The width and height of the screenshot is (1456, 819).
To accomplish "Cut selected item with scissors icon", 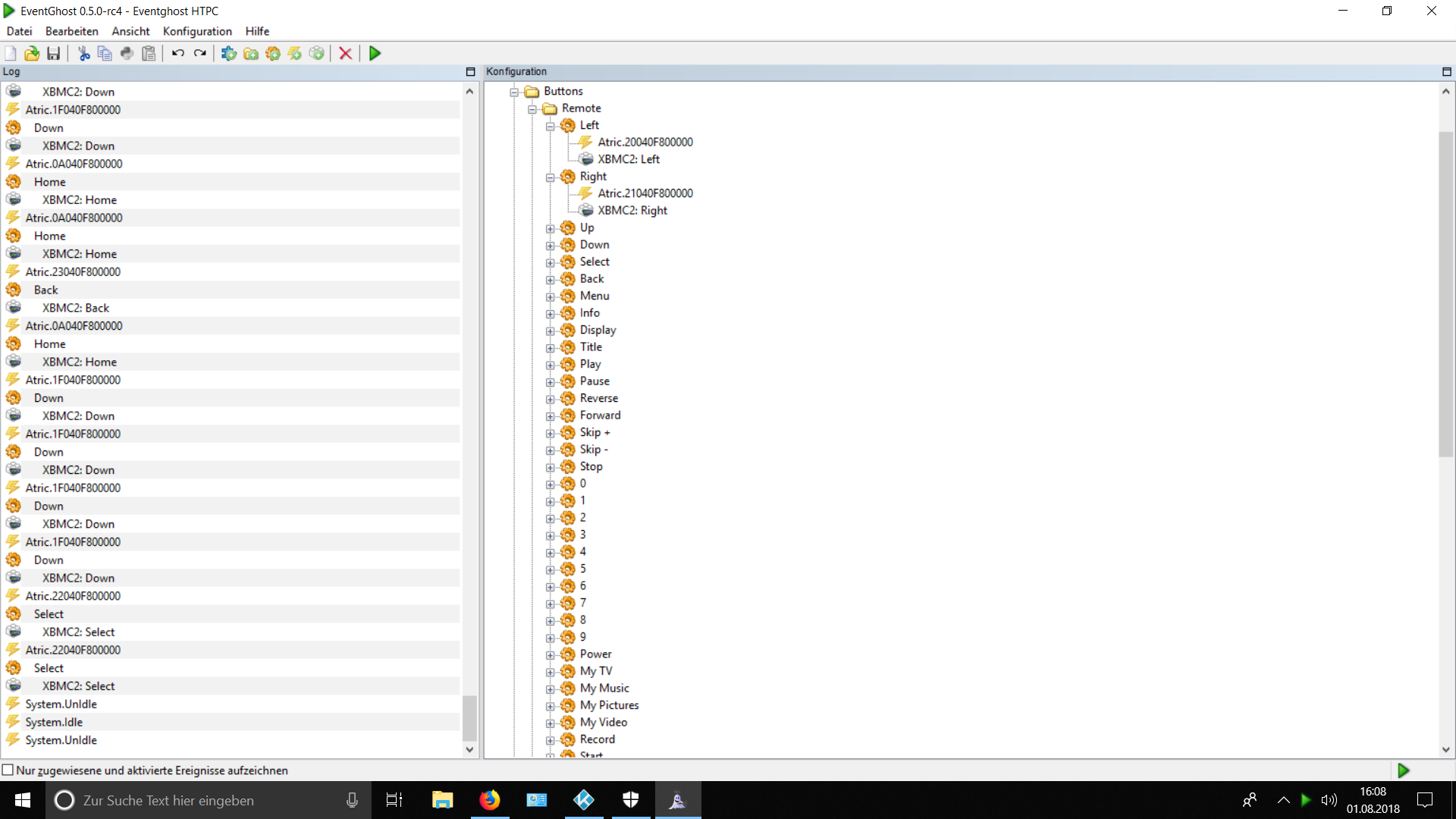I will 83,53.
